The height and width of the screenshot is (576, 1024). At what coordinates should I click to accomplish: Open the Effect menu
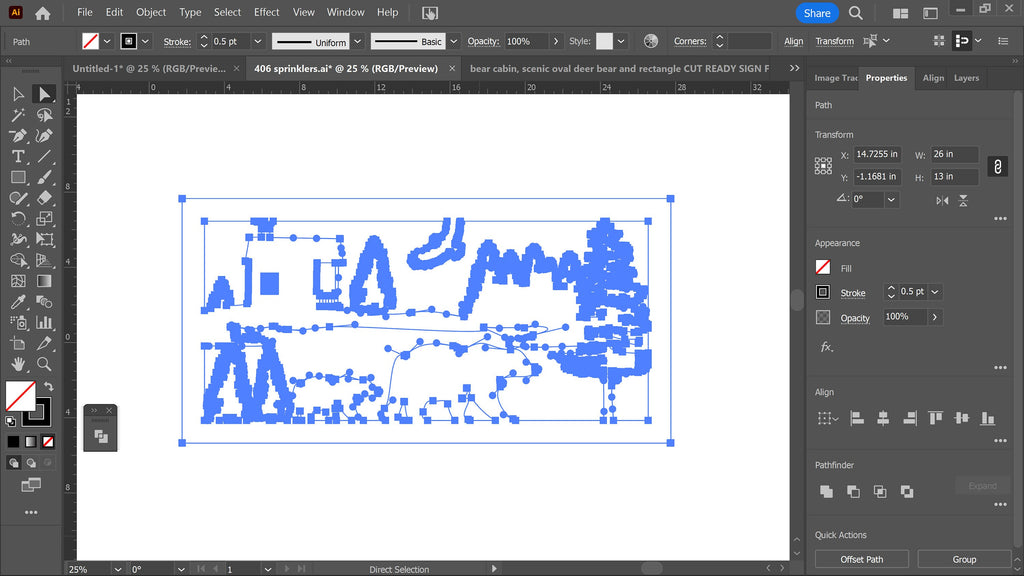point(266,12)
